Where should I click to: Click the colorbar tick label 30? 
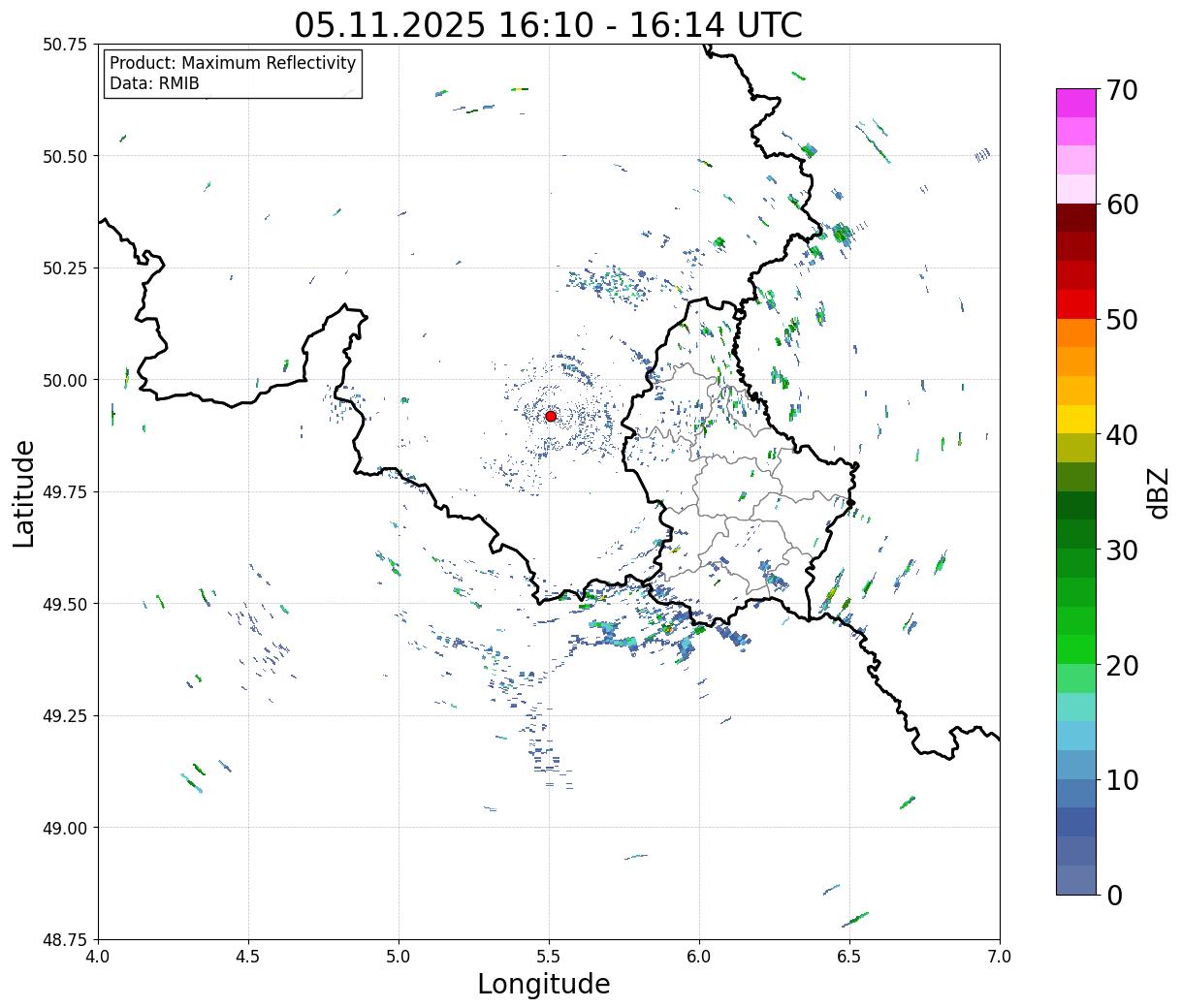[1122, 551]
